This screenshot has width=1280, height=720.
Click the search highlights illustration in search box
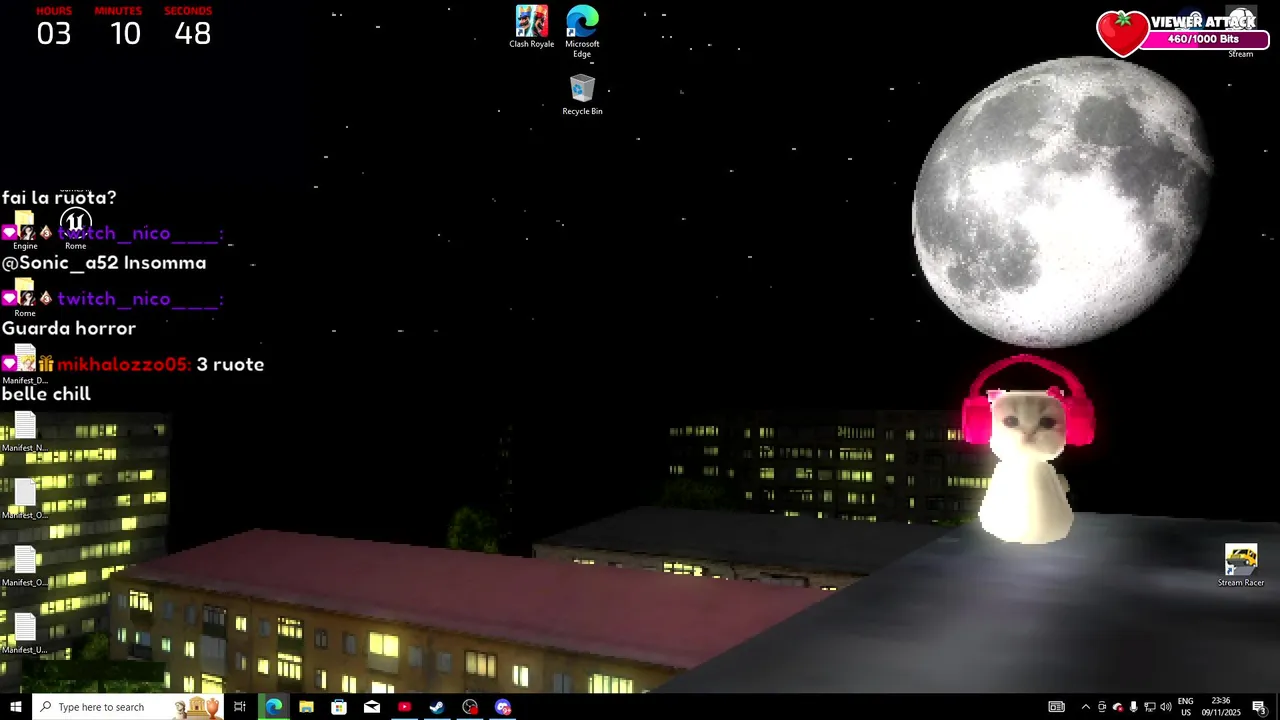click(x=197, y=707)
